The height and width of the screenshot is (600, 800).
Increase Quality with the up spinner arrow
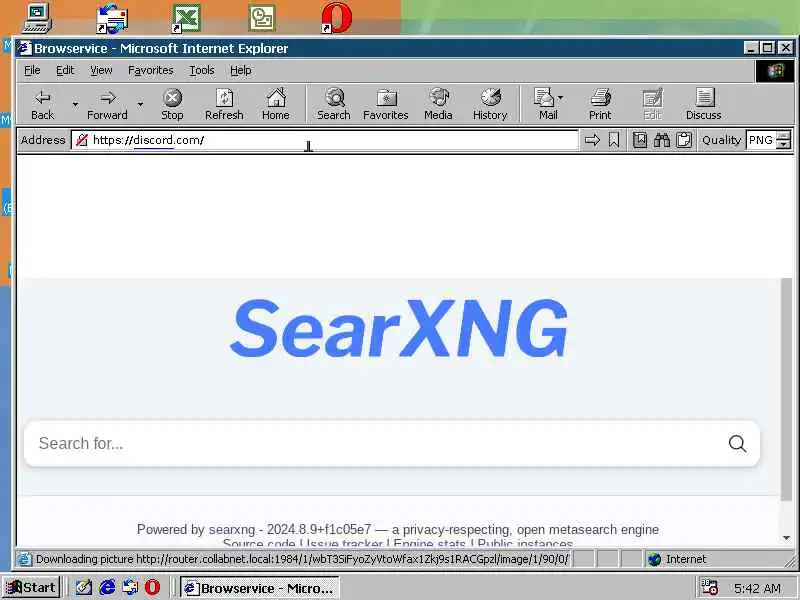(x=784, y=135)
